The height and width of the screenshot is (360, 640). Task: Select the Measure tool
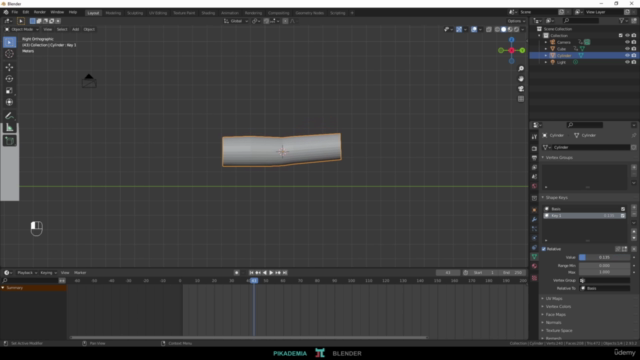click(x=9, y=128)
